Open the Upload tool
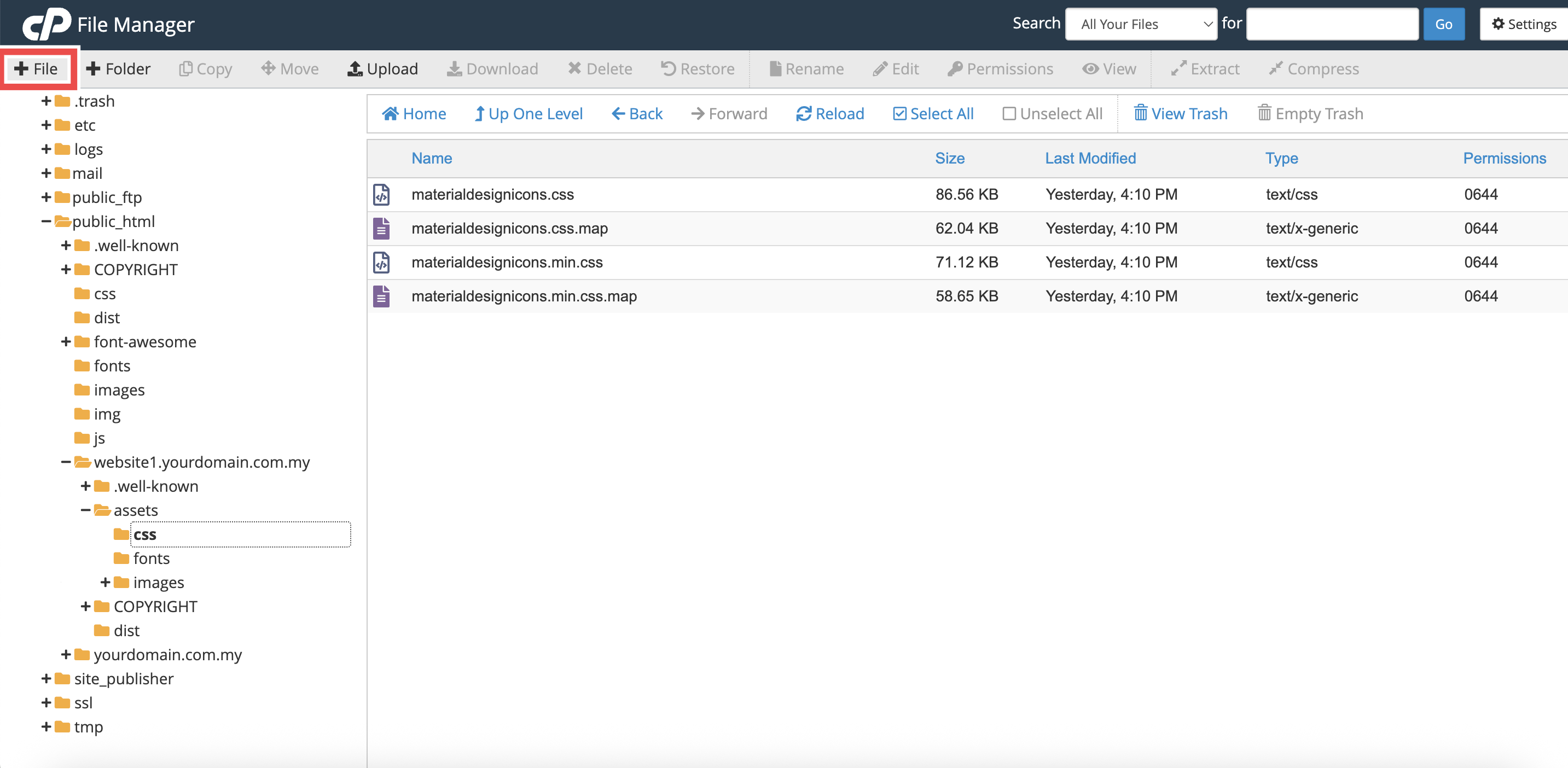Image resolution: width=1568 pixels, height=768 pixels. (383, 69)
